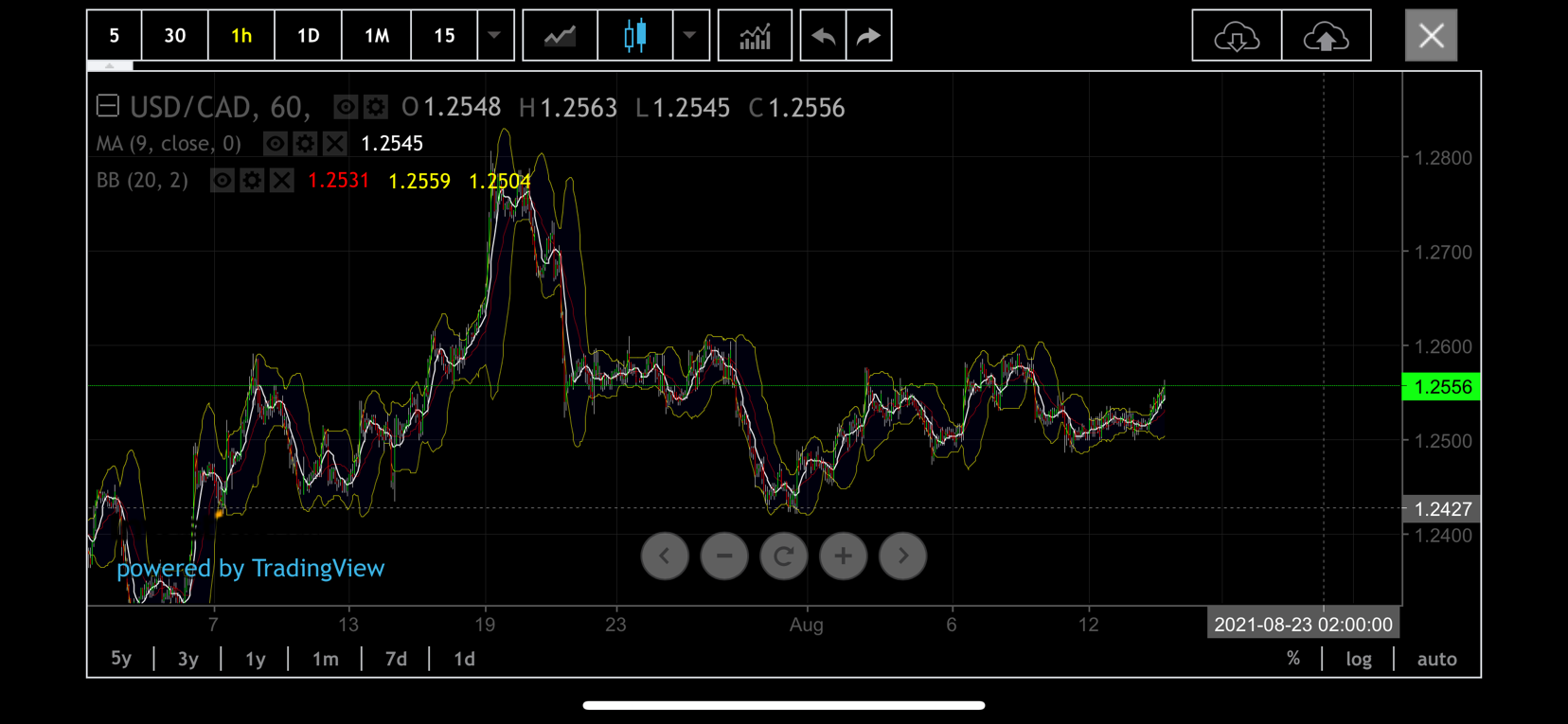Switch to the 1D interval
Screen dimensions: 1568x724
(308, 36)
